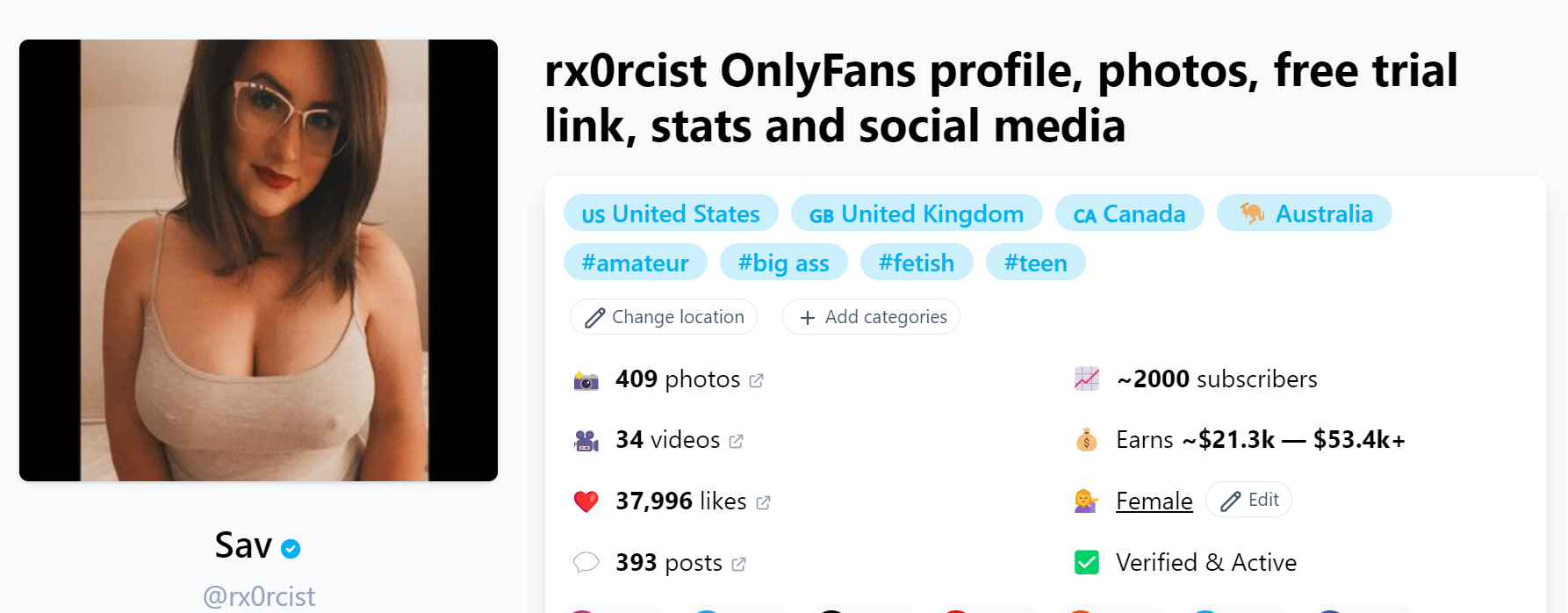Image resolution: width=1568 pixels, height=613 pixels.
Task: Select the red heart icon next to likes
Action: click(x=586, y=501)
